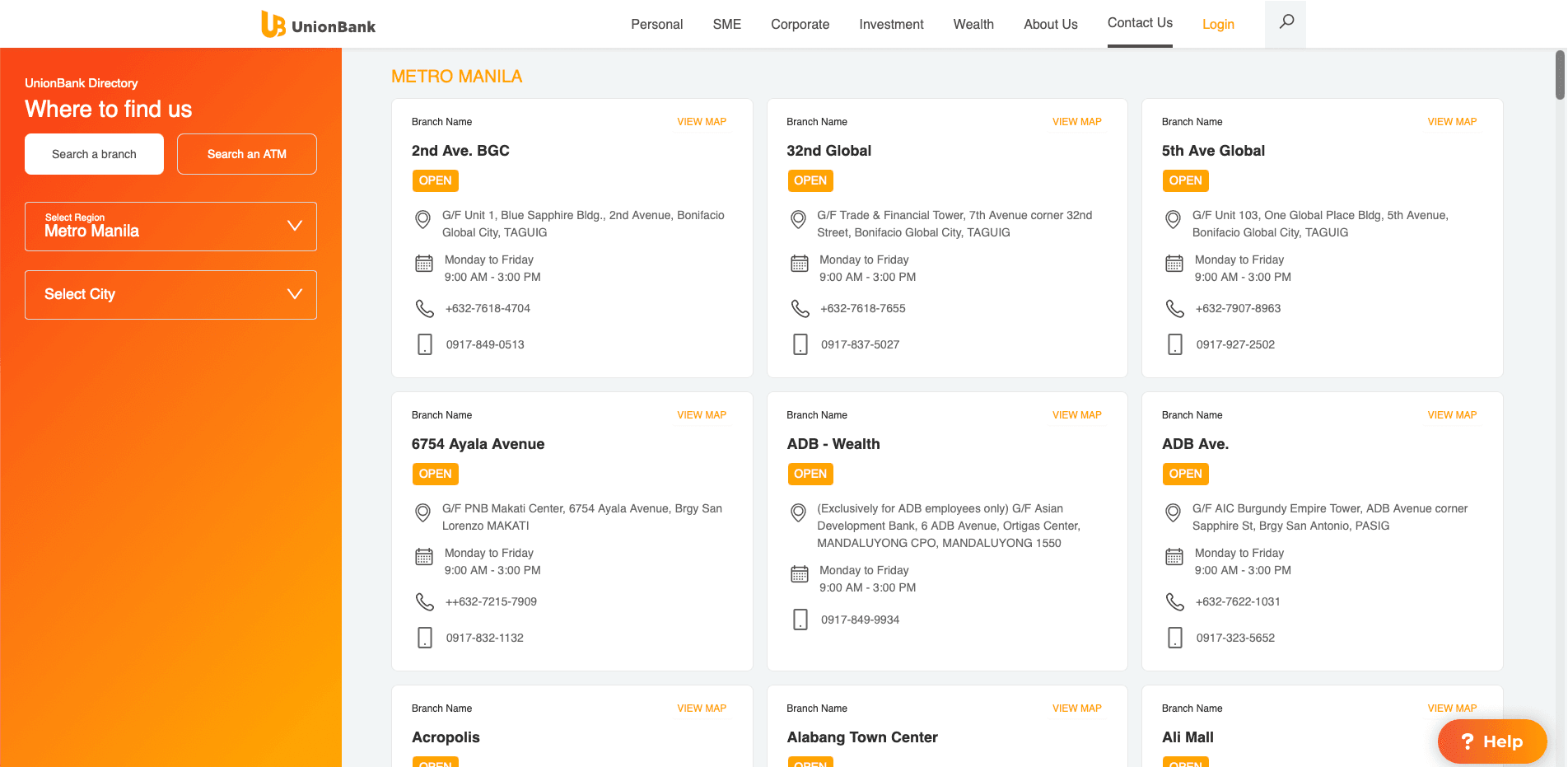The image size is (1568, 767).
Task: Click location pin icon for ADB Ave.
Action: (1173, 513)
